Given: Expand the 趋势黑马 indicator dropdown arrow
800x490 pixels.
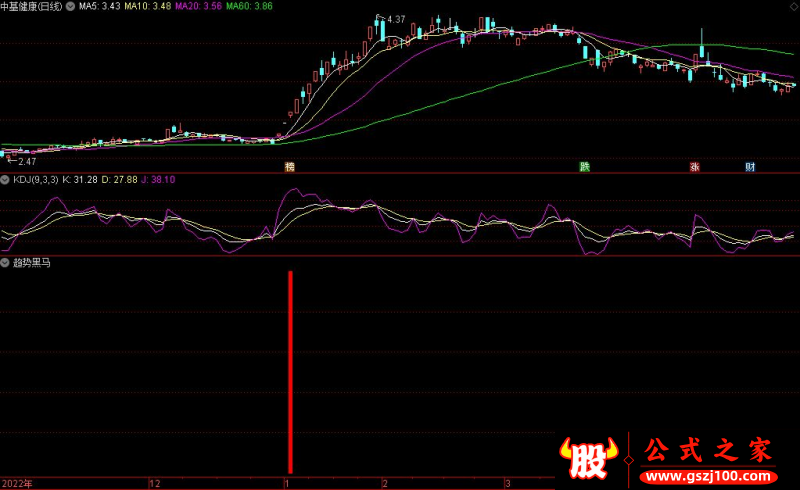Looking at the screenshot, I should tap(6, 263).
